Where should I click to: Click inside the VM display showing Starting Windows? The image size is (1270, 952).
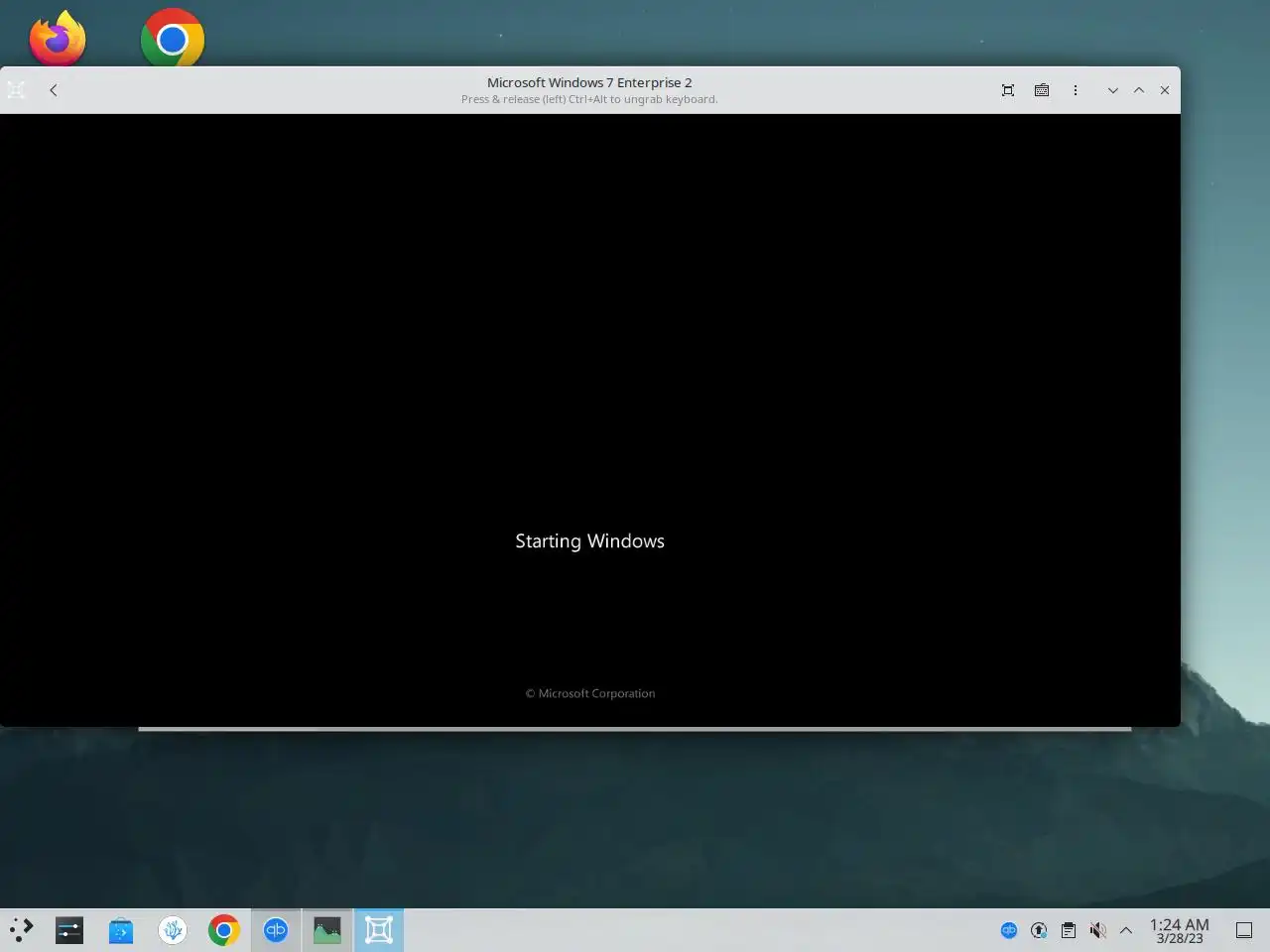(590, 419)
